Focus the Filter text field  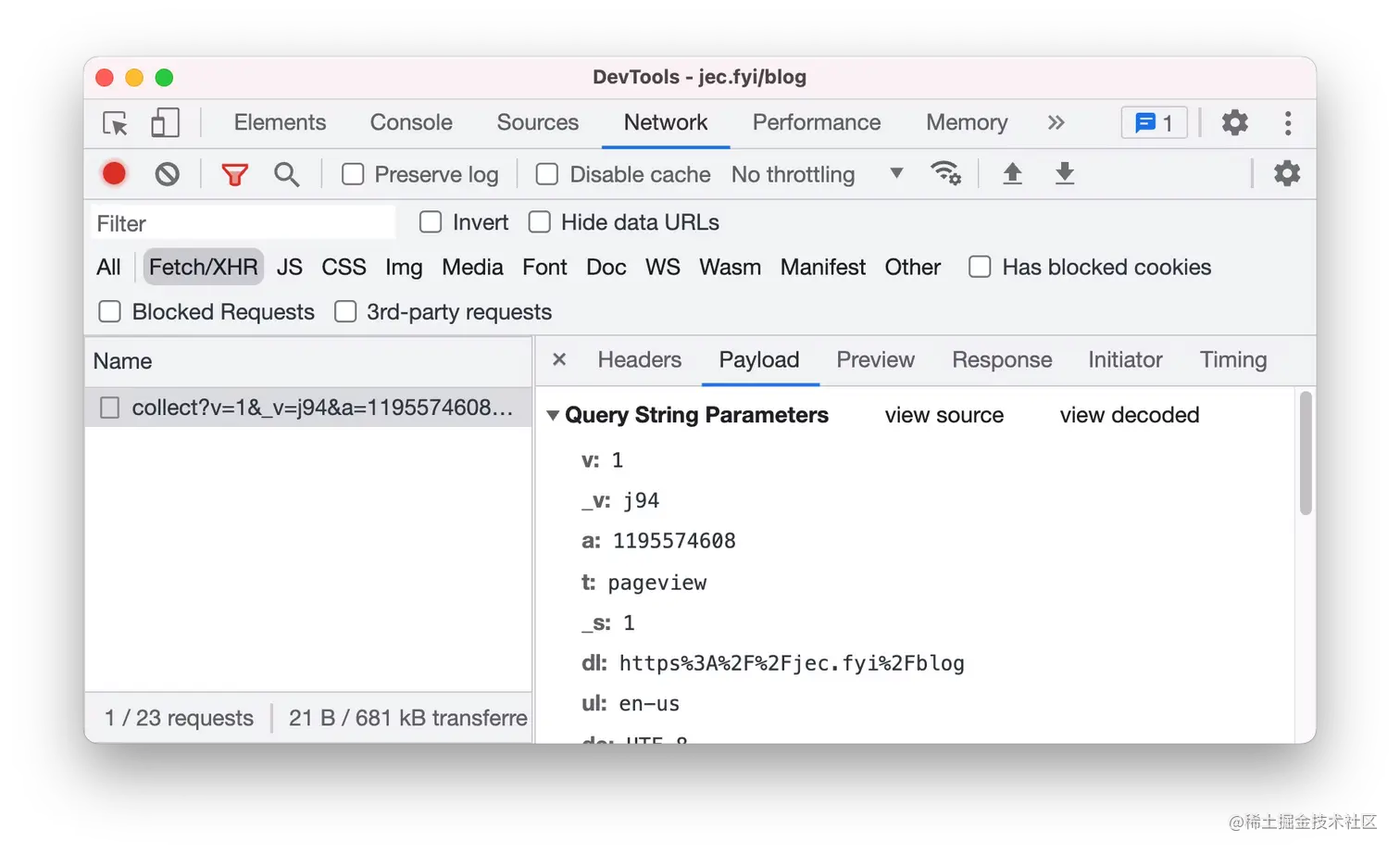244,223
